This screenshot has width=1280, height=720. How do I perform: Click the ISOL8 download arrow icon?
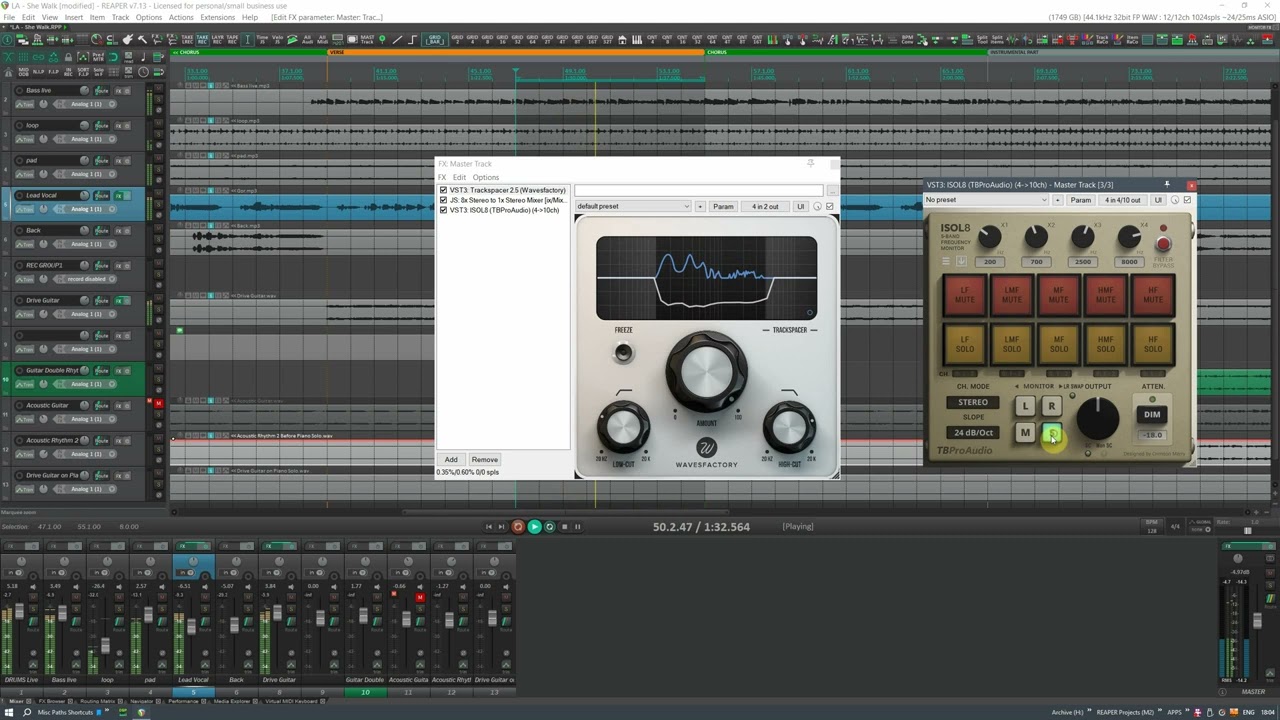pos(961,261)
